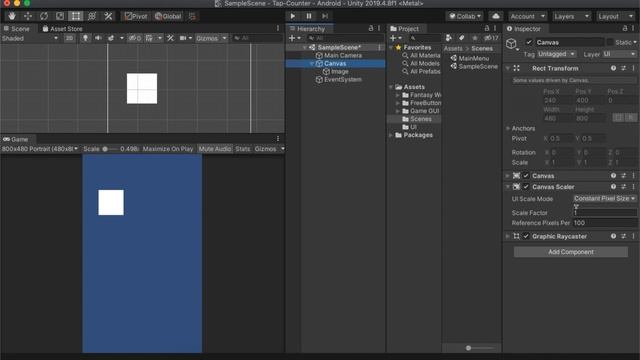Step one frame forward
640x360 pixels.
click(325, 16)
